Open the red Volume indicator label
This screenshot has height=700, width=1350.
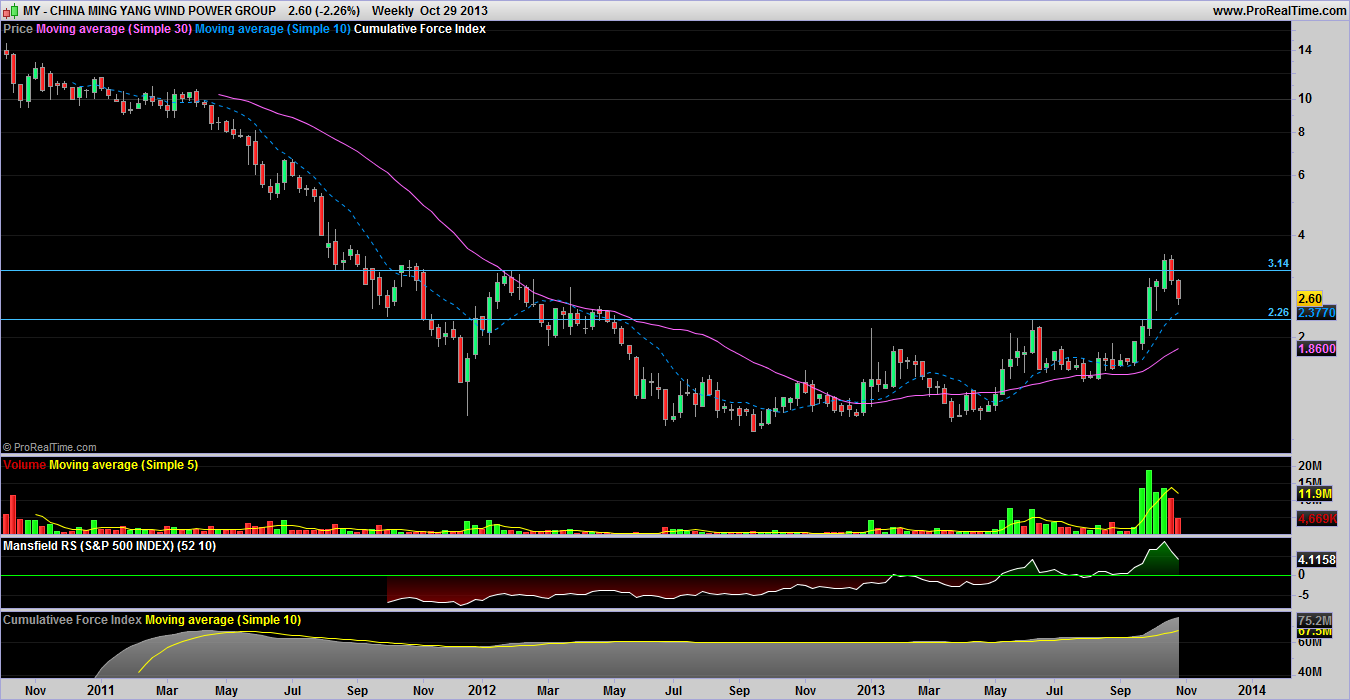point(25,465)
